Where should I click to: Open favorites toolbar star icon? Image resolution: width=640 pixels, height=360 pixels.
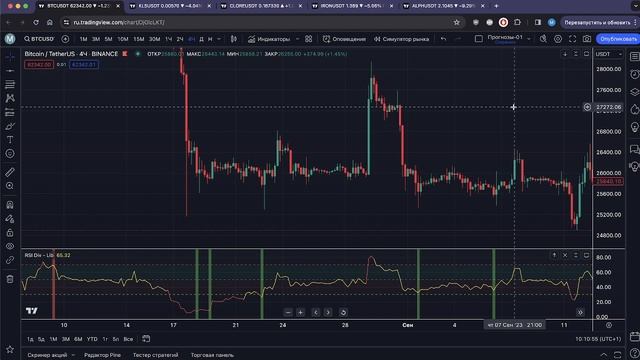point(10,349)
